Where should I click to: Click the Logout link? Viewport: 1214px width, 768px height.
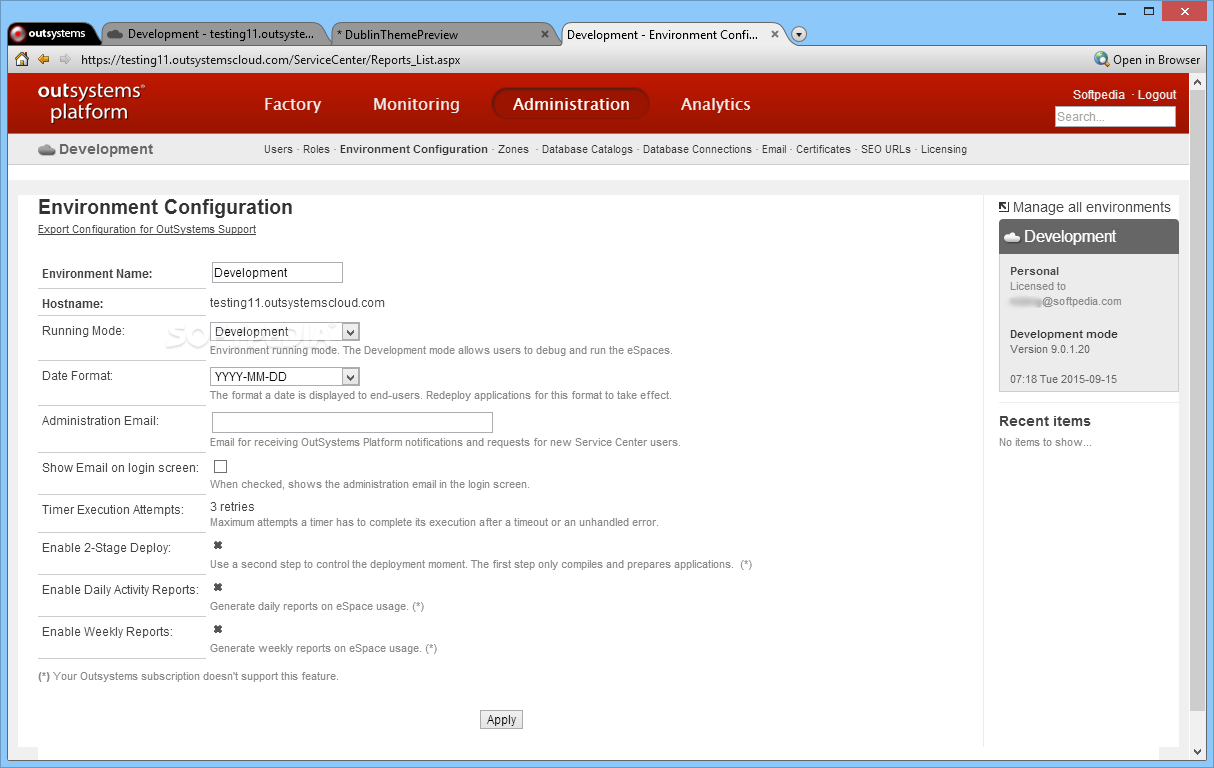[x=1157, y=95]
